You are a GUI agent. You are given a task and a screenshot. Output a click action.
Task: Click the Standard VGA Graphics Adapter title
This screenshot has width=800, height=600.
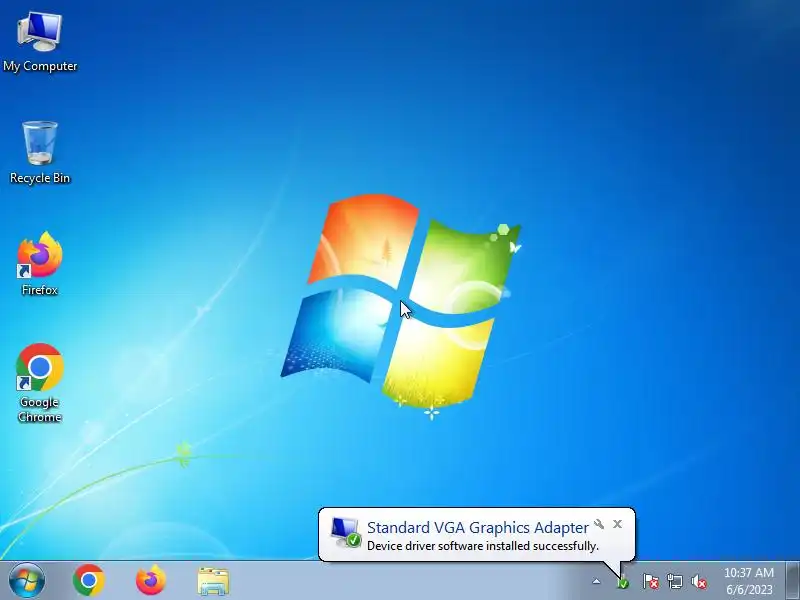[x=478, y=528]
